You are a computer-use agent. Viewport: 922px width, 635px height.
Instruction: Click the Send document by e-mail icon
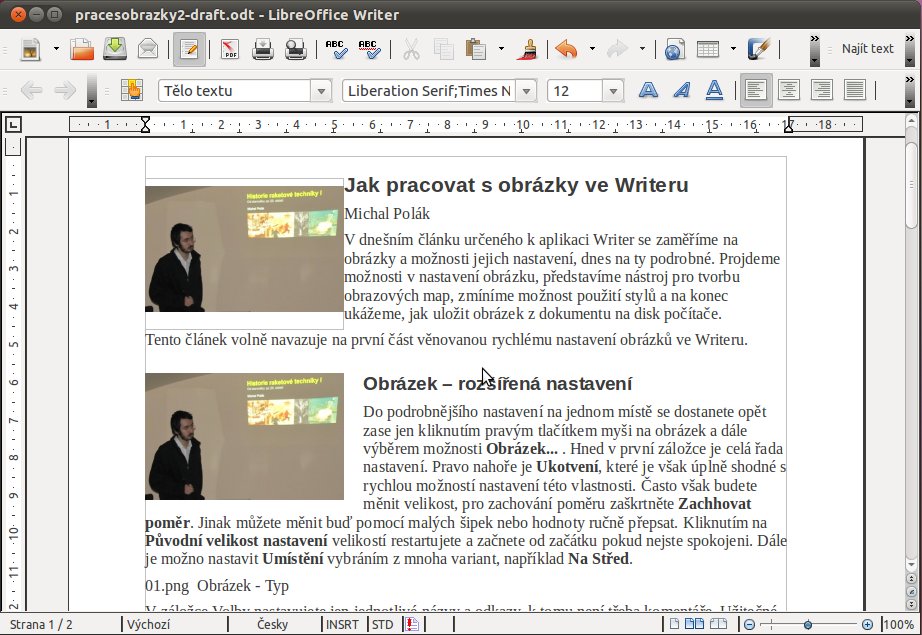tap(148, 49)
